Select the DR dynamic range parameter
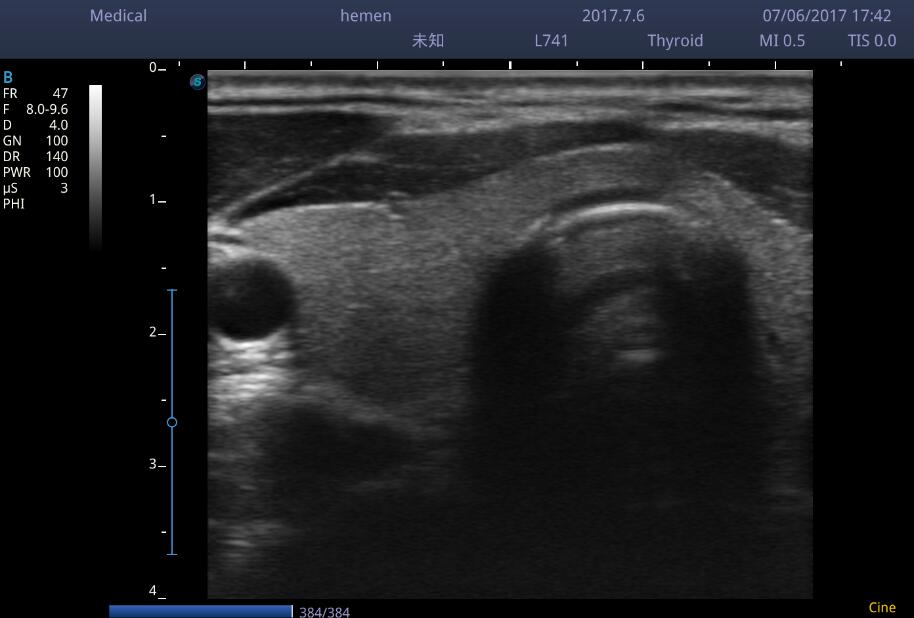This screenshot has height=618, width=914. (35, 157)
